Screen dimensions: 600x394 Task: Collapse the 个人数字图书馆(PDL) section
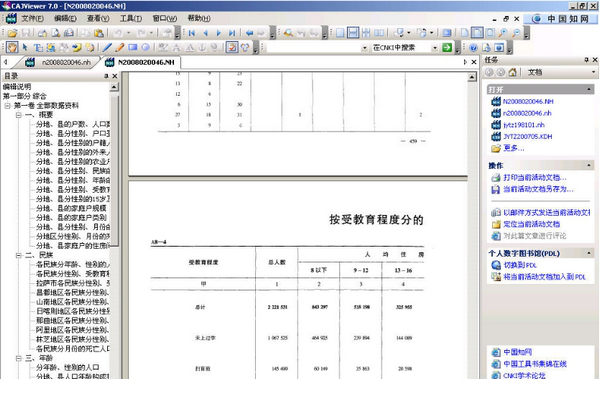(589, 253)
